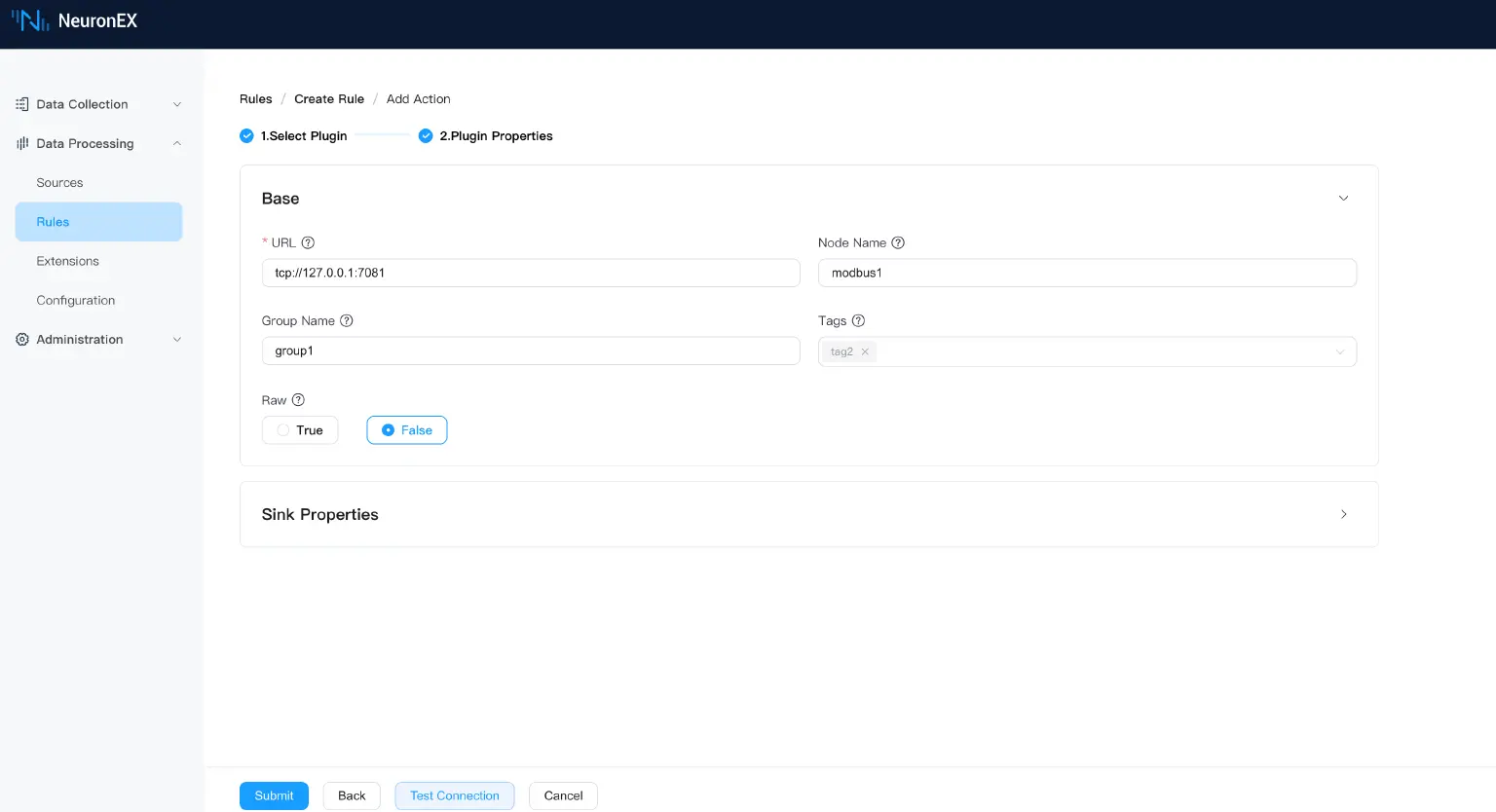The width and height of the screenshot is (1496, 812).
Task: Collapse the Base section chevron
Action: pyautogui.click(x=1343, y=199)
